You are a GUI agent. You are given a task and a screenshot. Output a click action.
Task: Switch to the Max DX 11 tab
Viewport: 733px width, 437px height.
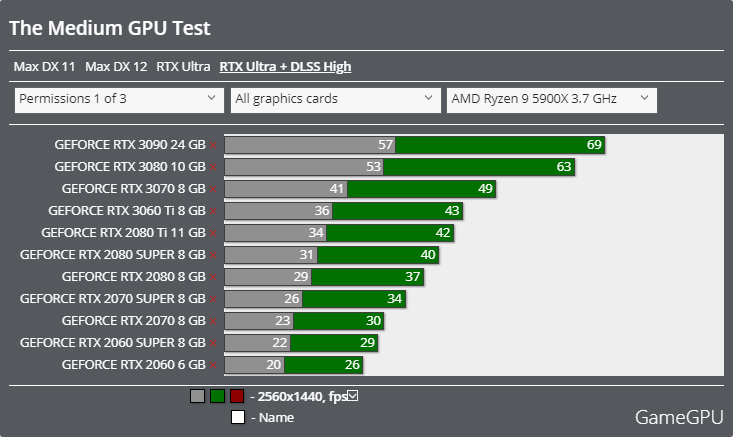44,67
